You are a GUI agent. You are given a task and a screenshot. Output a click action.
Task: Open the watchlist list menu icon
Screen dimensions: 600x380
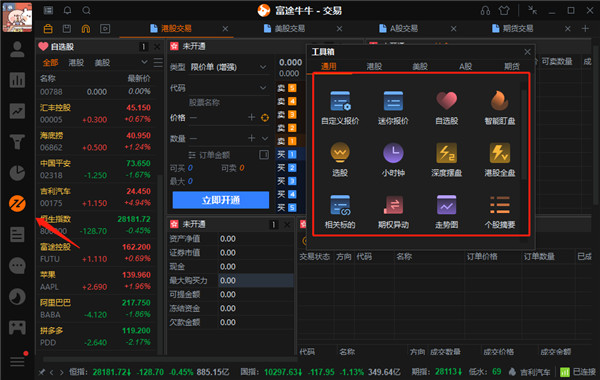(x=158, y=62)
